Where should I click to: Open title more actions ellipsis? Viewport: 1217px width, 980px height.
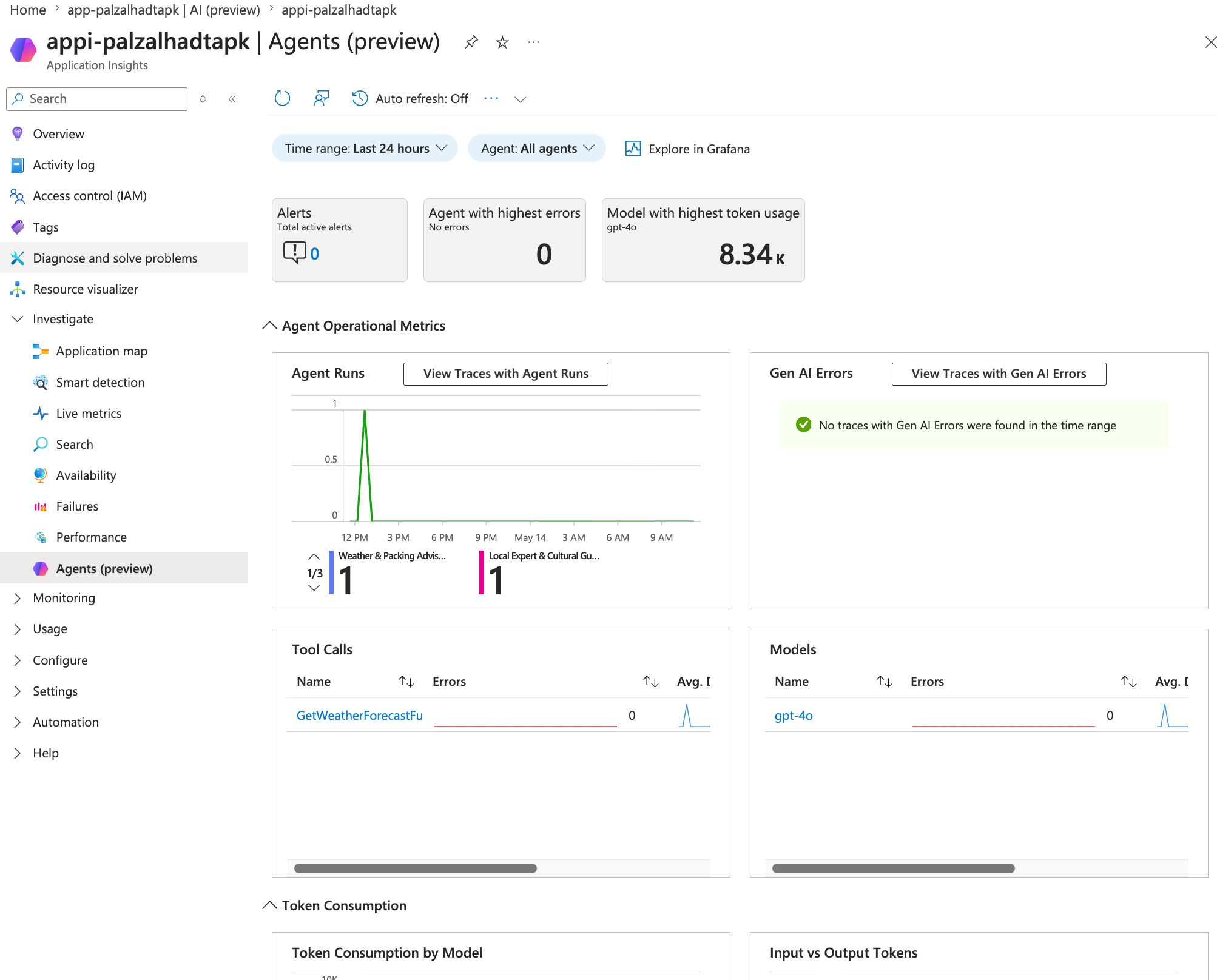coord(534,42)
